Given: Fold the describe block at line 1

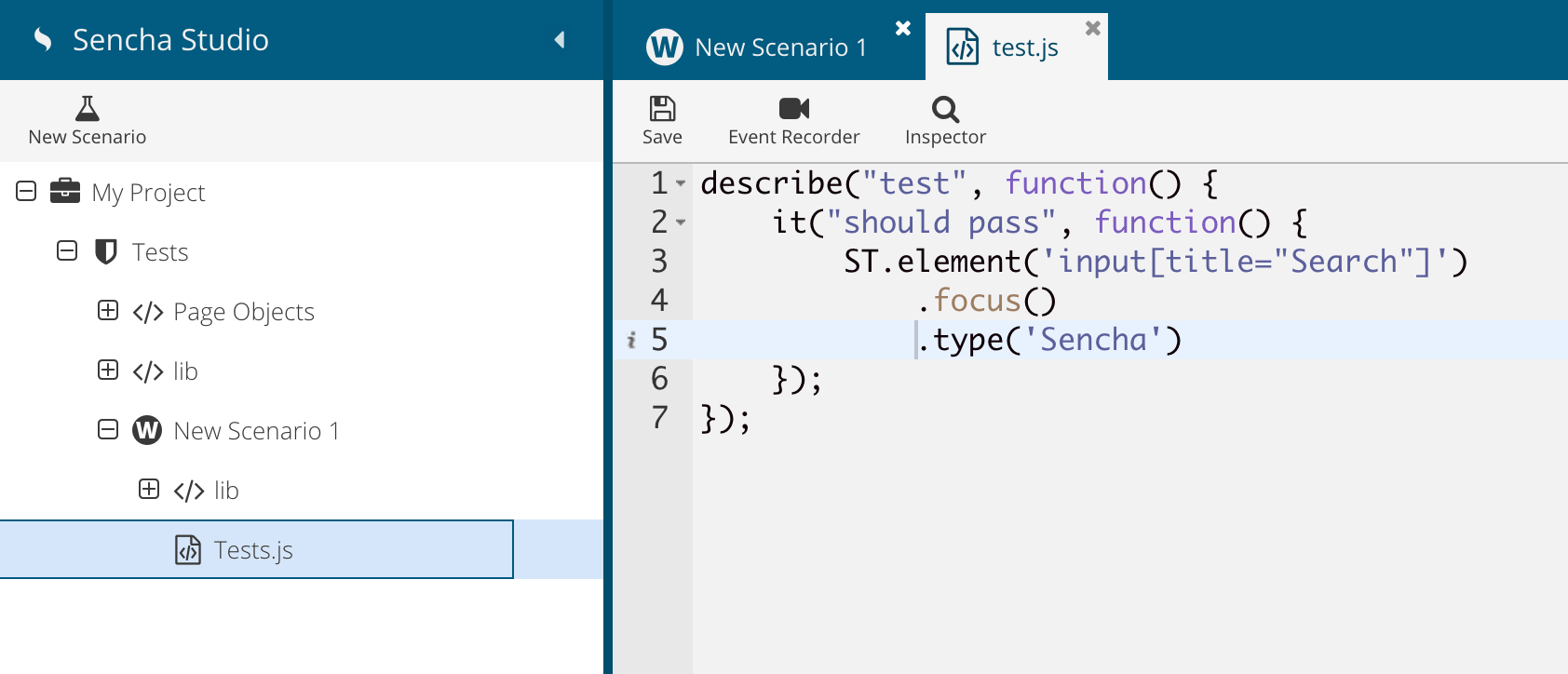Looking at the screenshot, I should pos(681,183).
